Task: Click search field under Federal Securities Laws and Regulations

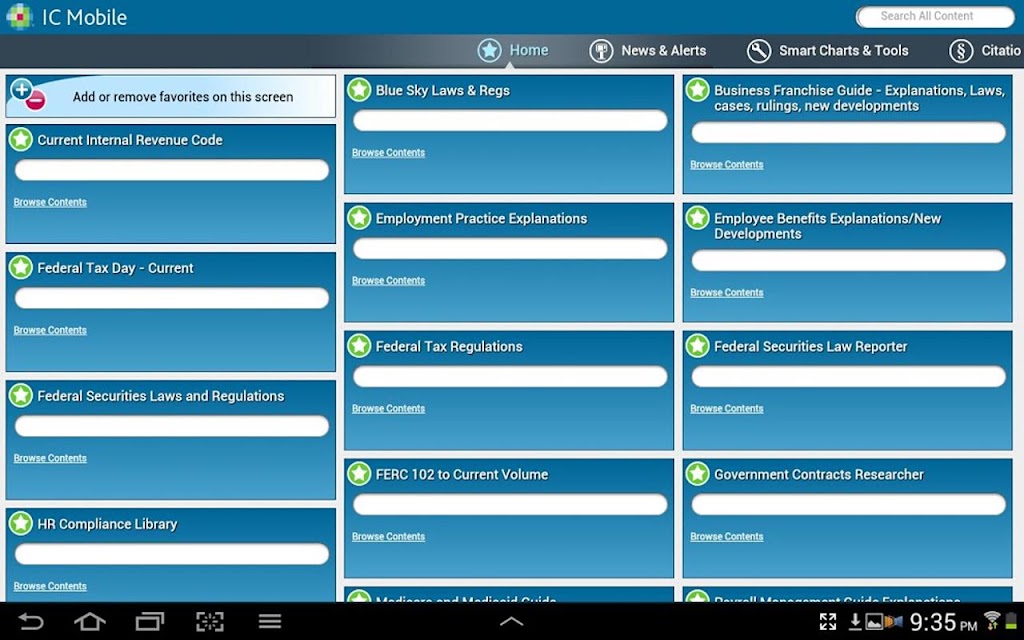Action: click(172, 426)
